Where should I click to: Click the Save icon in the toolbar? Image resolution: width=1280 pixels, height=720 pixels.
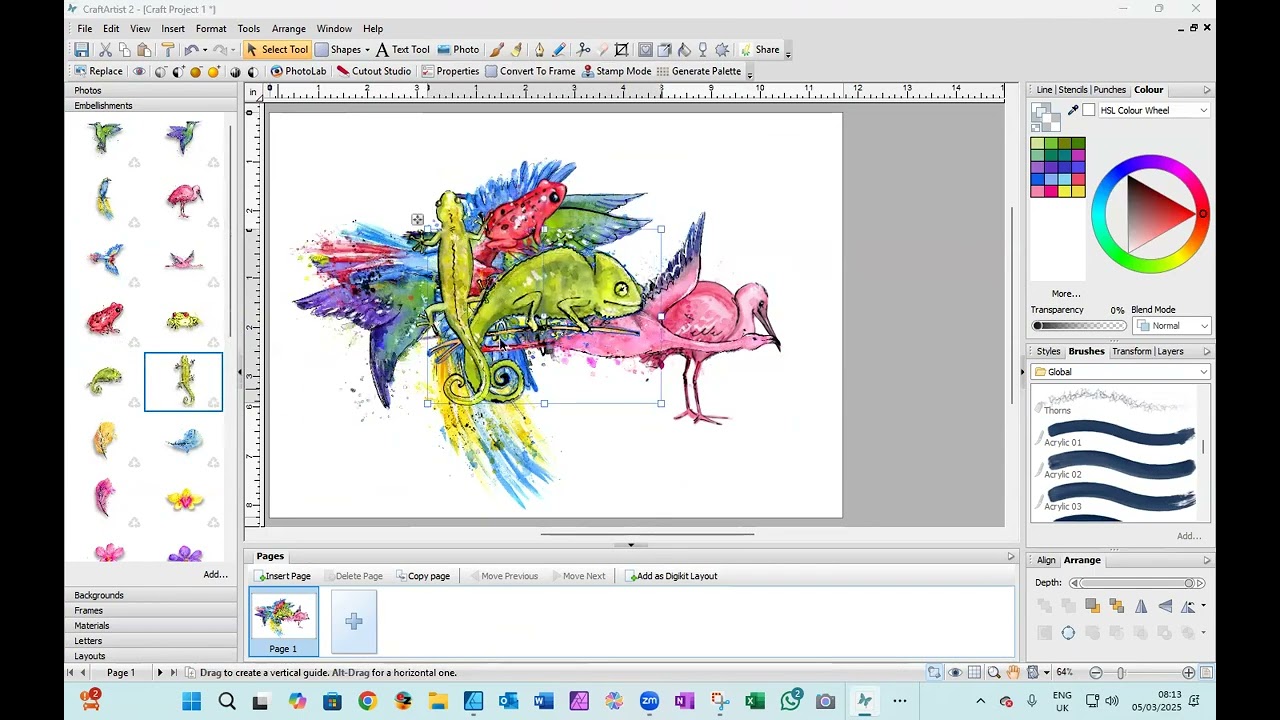click(82, 50)
